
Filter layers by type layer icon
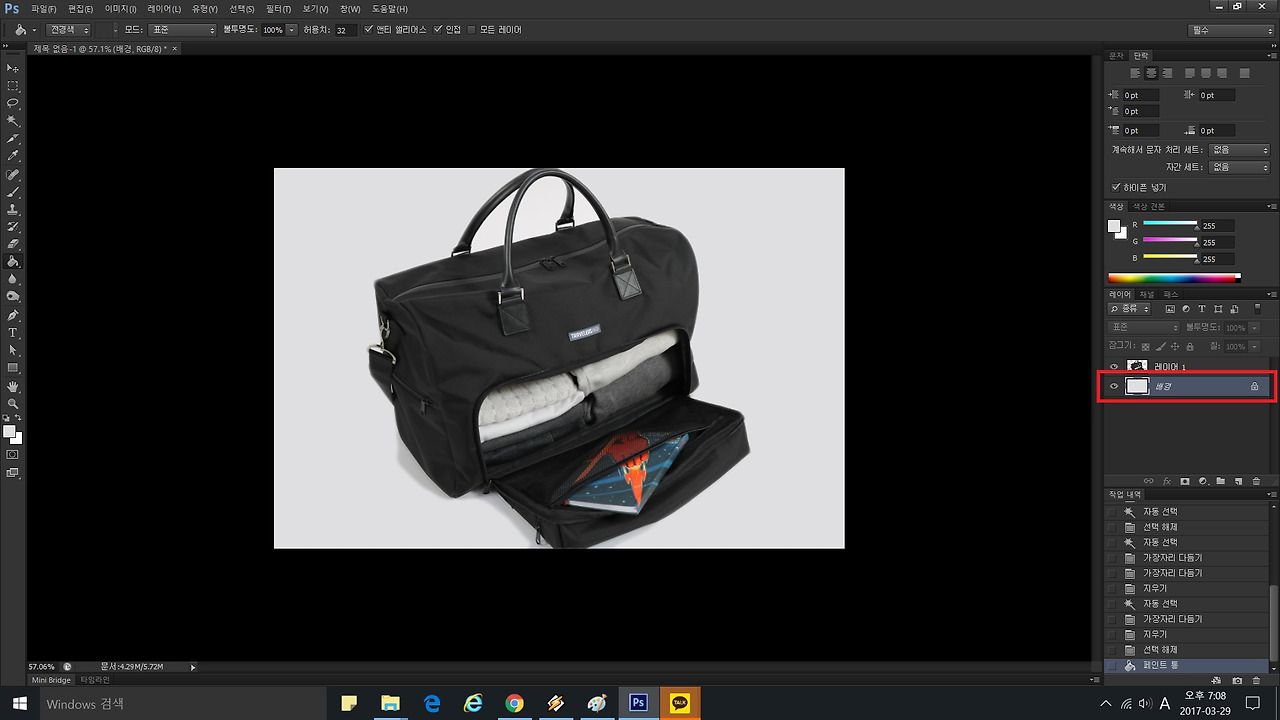(1202, 309)
